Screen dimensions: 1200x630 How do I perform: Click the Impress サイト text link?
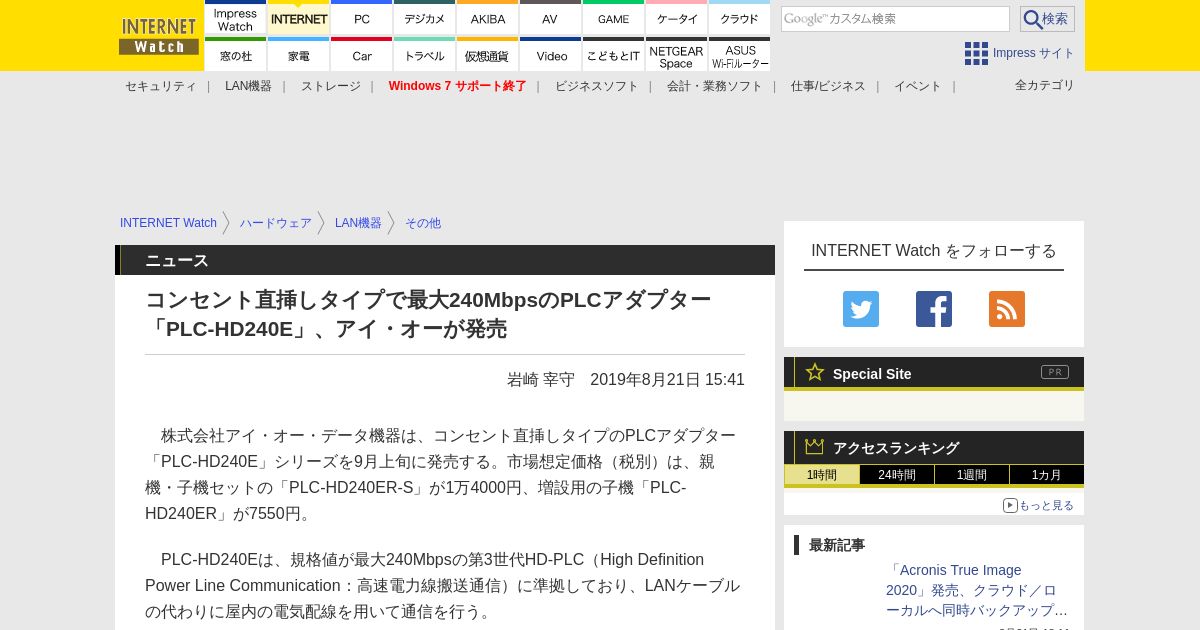click(x=1034, y=53)
